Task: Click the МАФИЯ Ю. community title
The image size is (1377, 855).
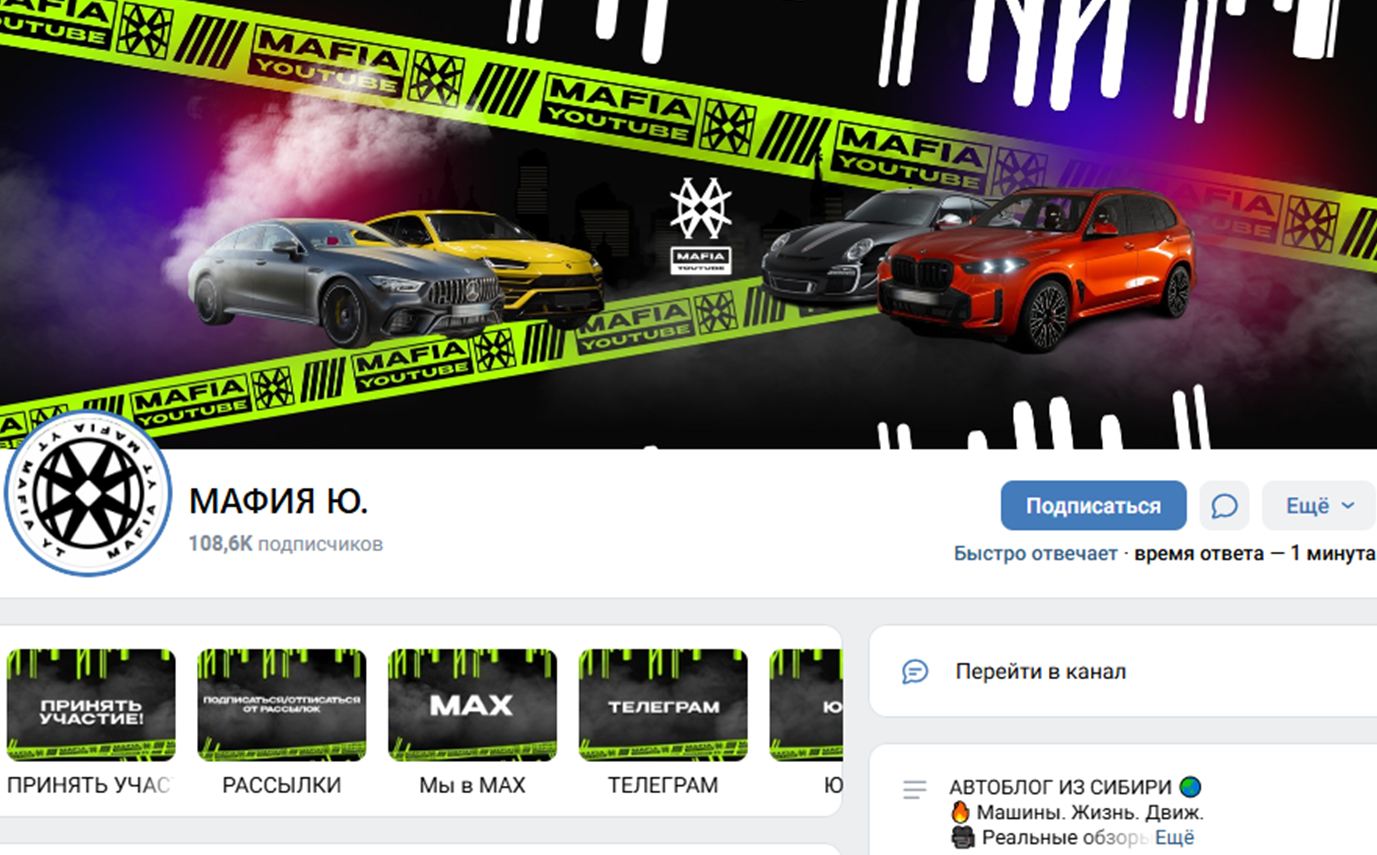Action: coord(279,501)
